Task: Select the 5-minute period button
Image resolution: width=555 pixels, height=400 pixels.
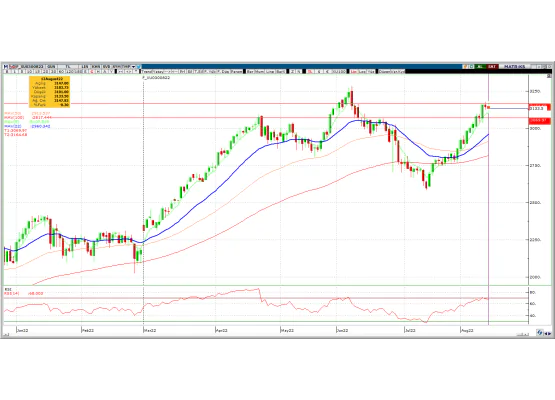Action: 22,71
